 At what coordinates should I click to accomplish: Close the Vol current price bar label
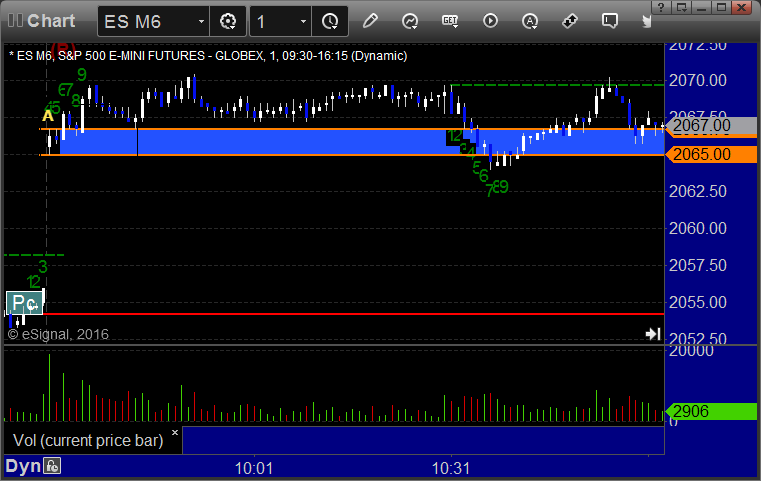click(x=175, y=432)
